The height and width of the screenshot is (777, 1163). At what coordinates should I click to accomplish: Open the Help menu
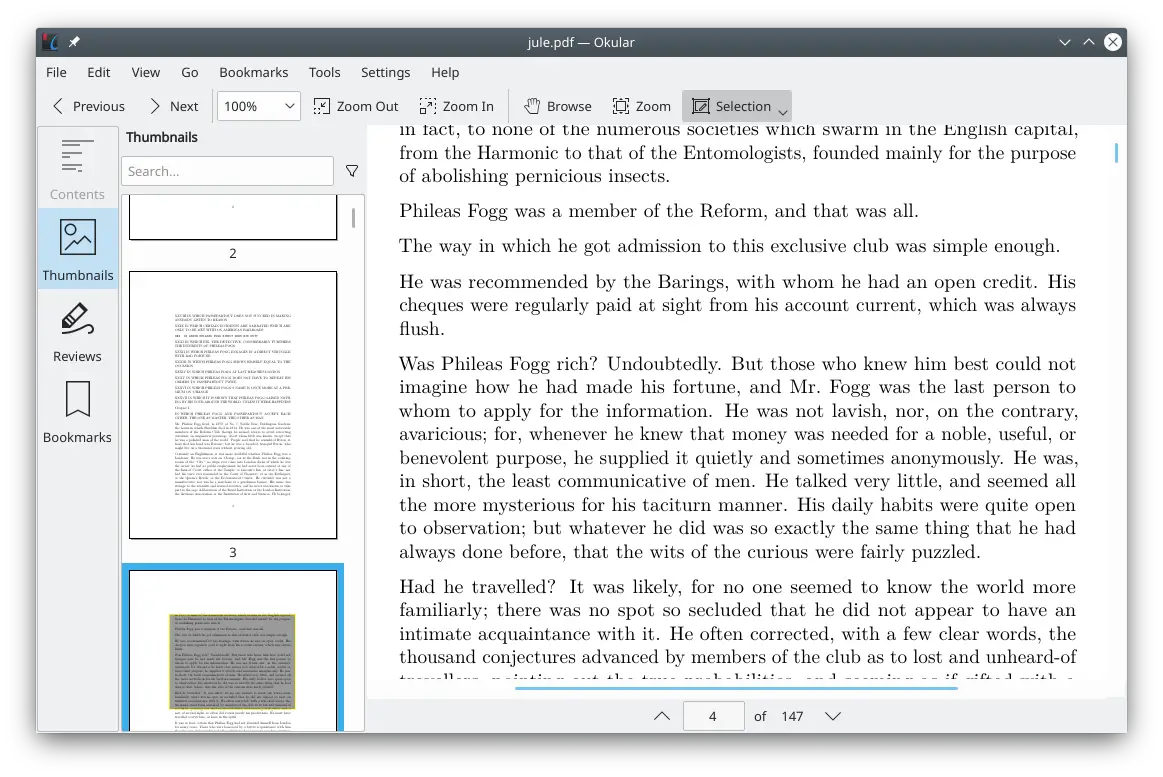(x=445, y=72)
